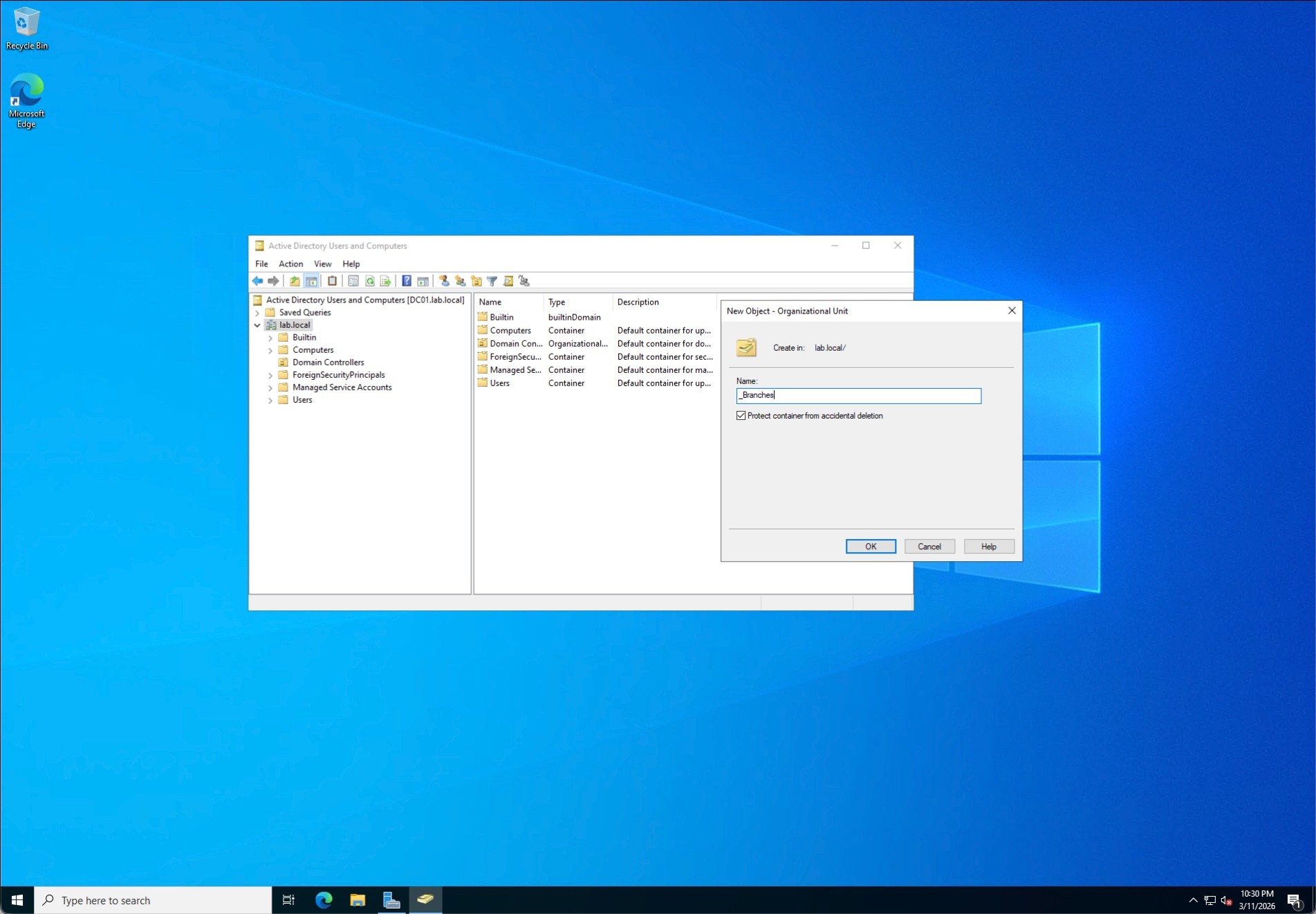Click the Export List toolbar icon
1316x914 pixels.
(386, 281)
